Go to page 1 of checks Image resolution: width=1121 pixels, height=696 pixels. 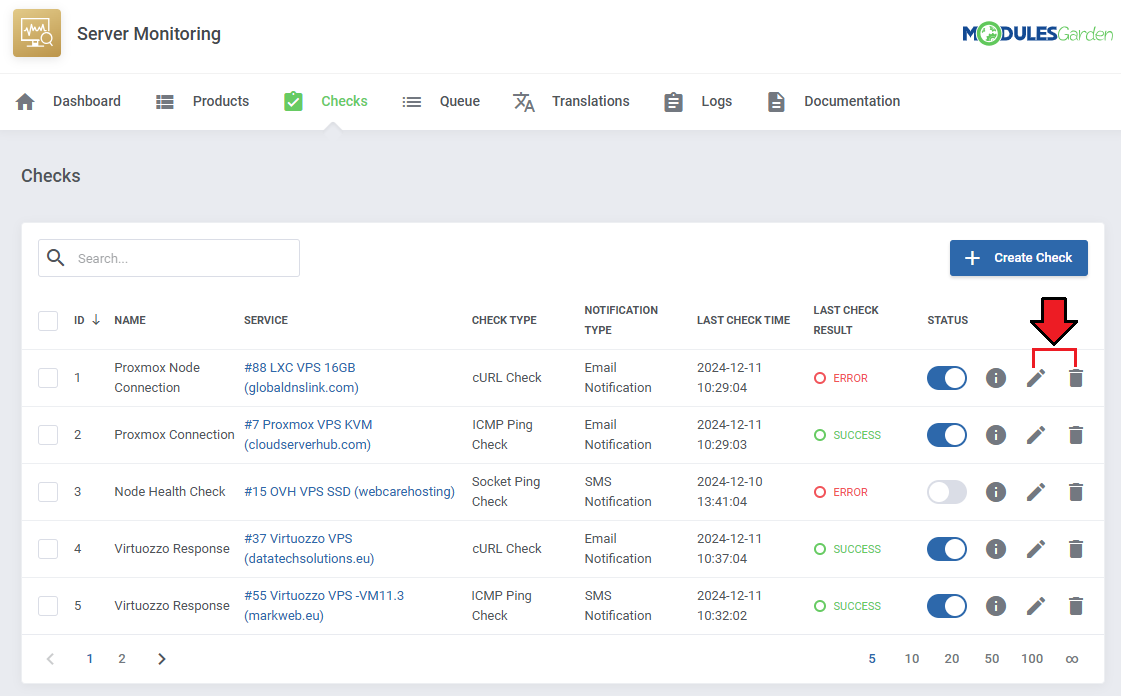click(89, 659)
